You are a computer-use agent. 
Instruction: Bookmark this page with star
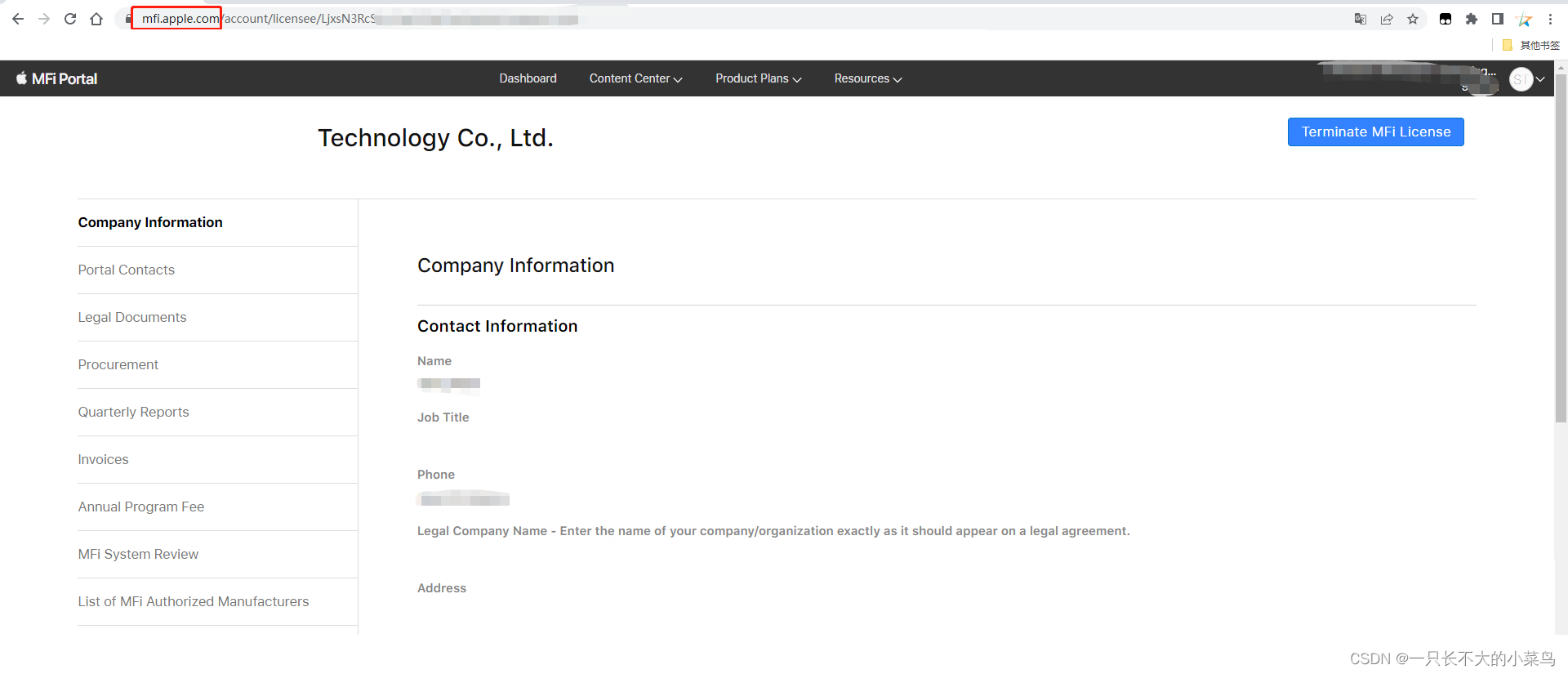click(x=1413, y=19)
